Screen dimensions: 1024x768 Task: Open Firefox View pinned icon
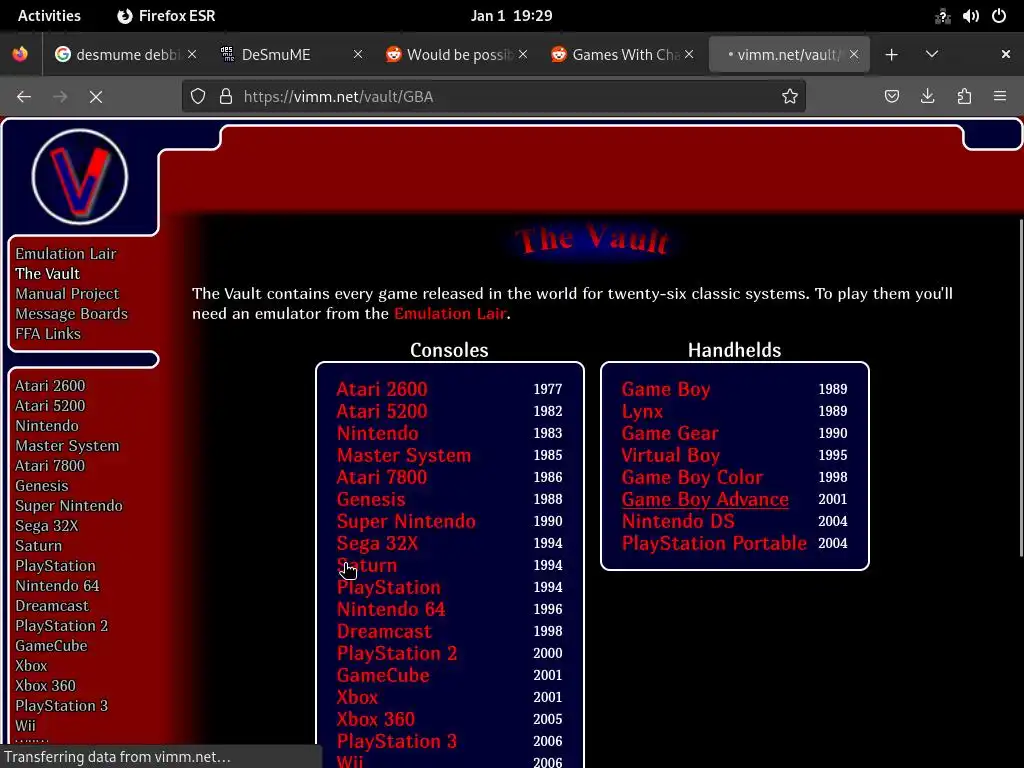coord(20,54)
